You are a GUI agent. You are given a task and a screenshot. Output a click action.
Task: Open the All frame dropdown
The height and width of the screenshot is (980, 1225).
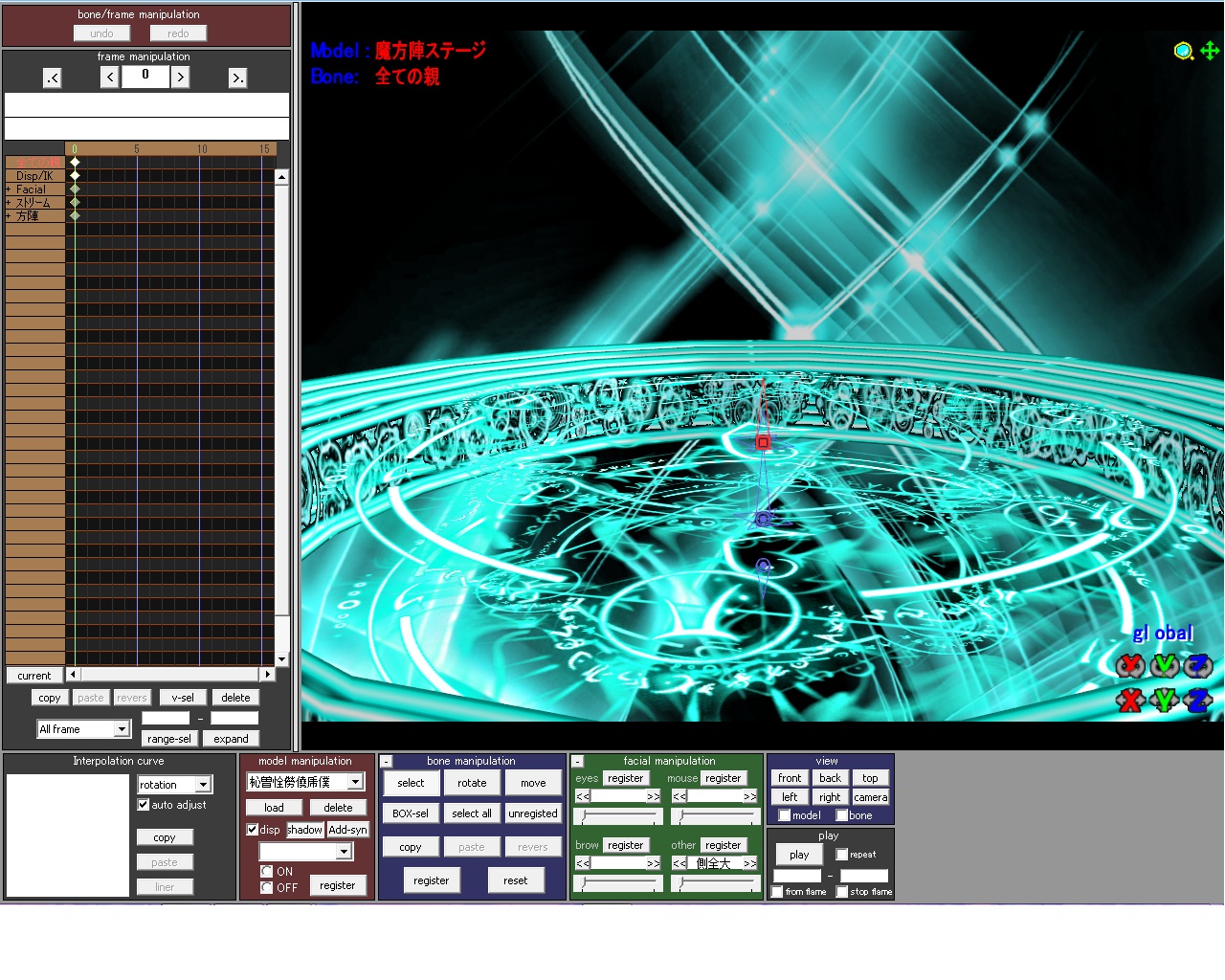(122, 729)
